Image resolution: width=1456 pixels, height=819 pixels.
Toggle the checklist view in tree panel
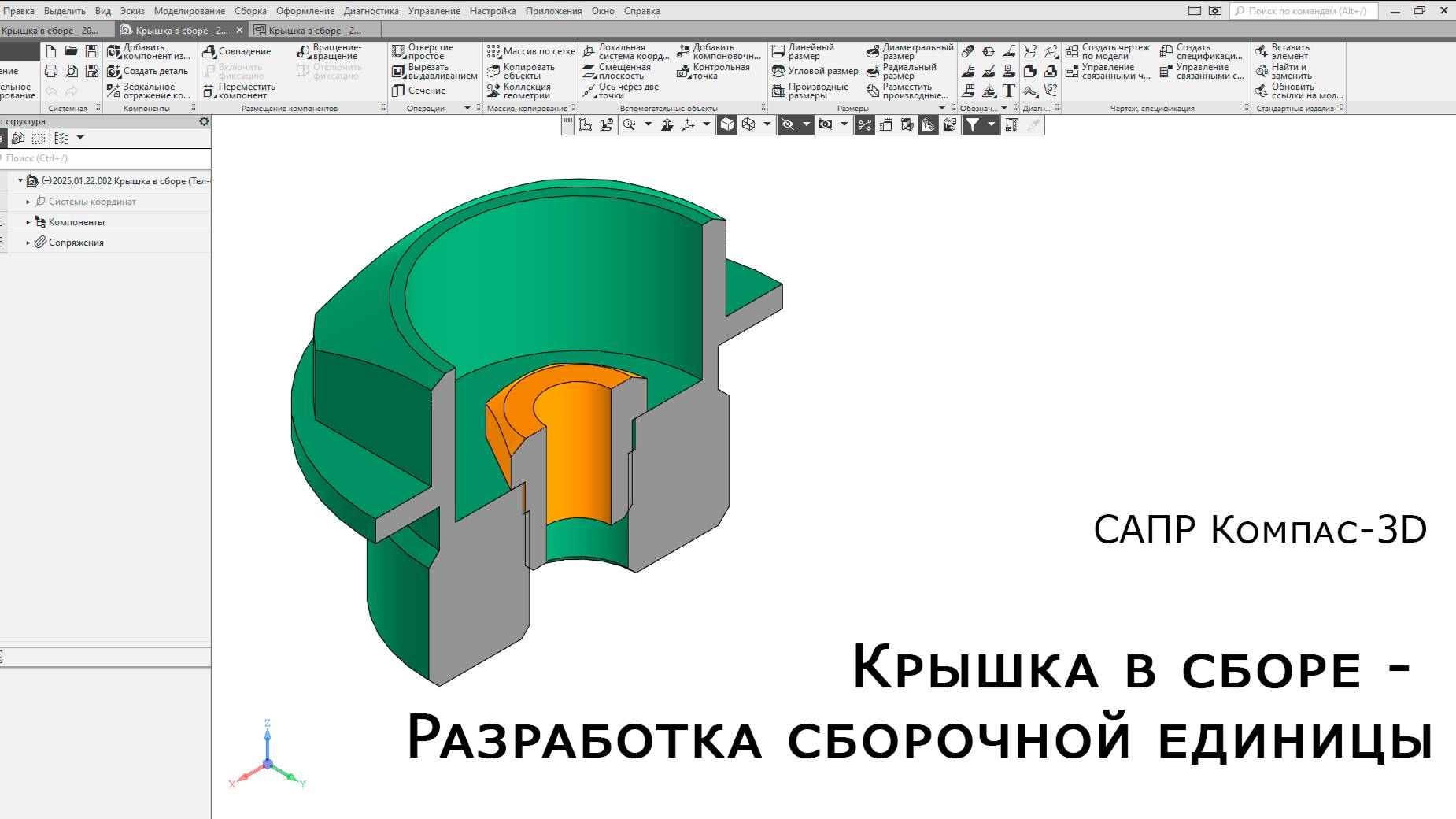tap(61, 138)
